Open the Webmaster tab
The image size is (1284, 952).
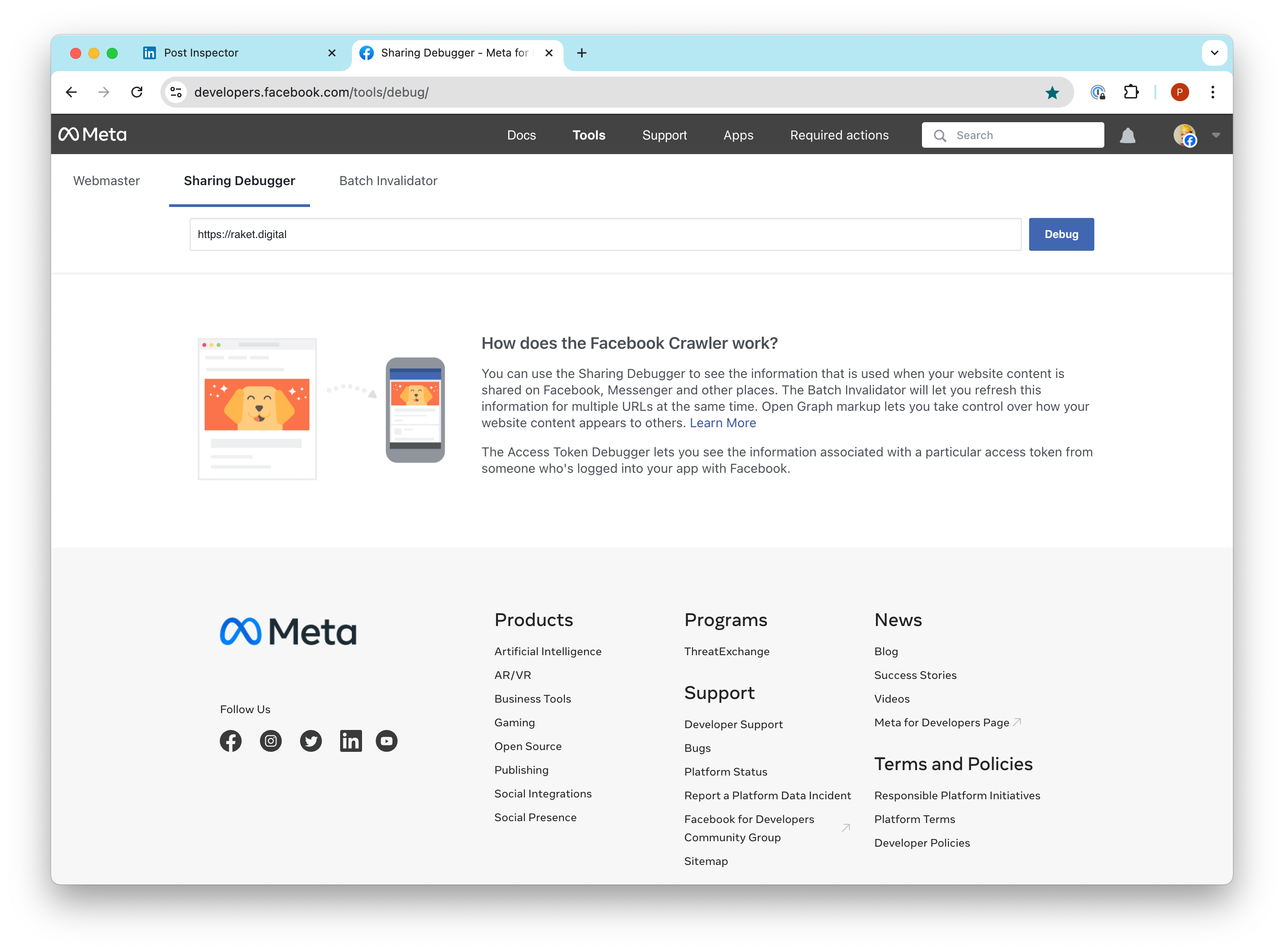coord(107,181)
